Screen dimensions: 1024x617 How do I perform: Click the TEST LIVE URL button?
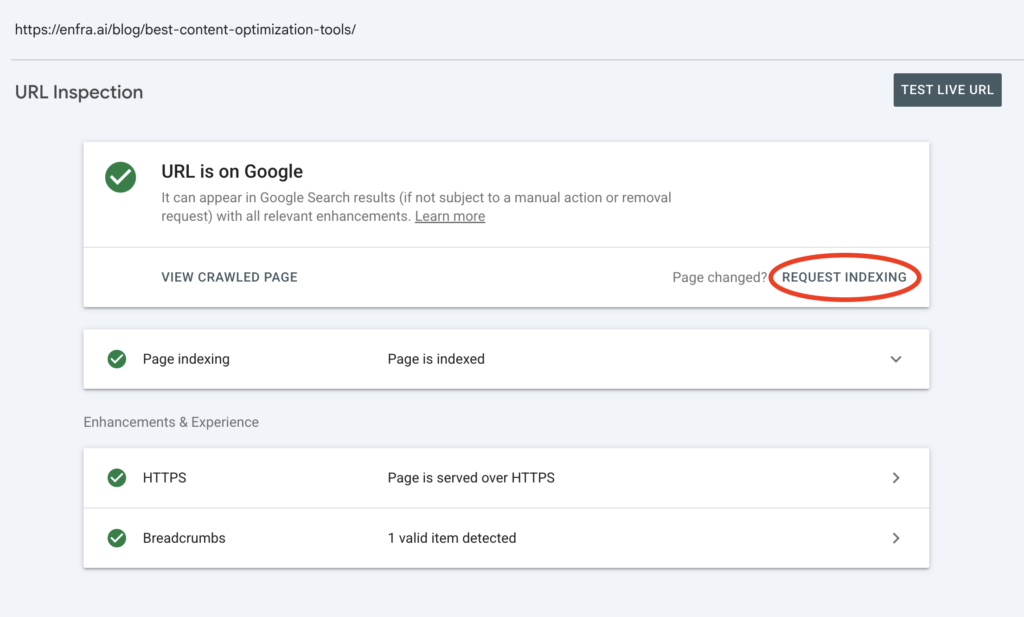947,90
